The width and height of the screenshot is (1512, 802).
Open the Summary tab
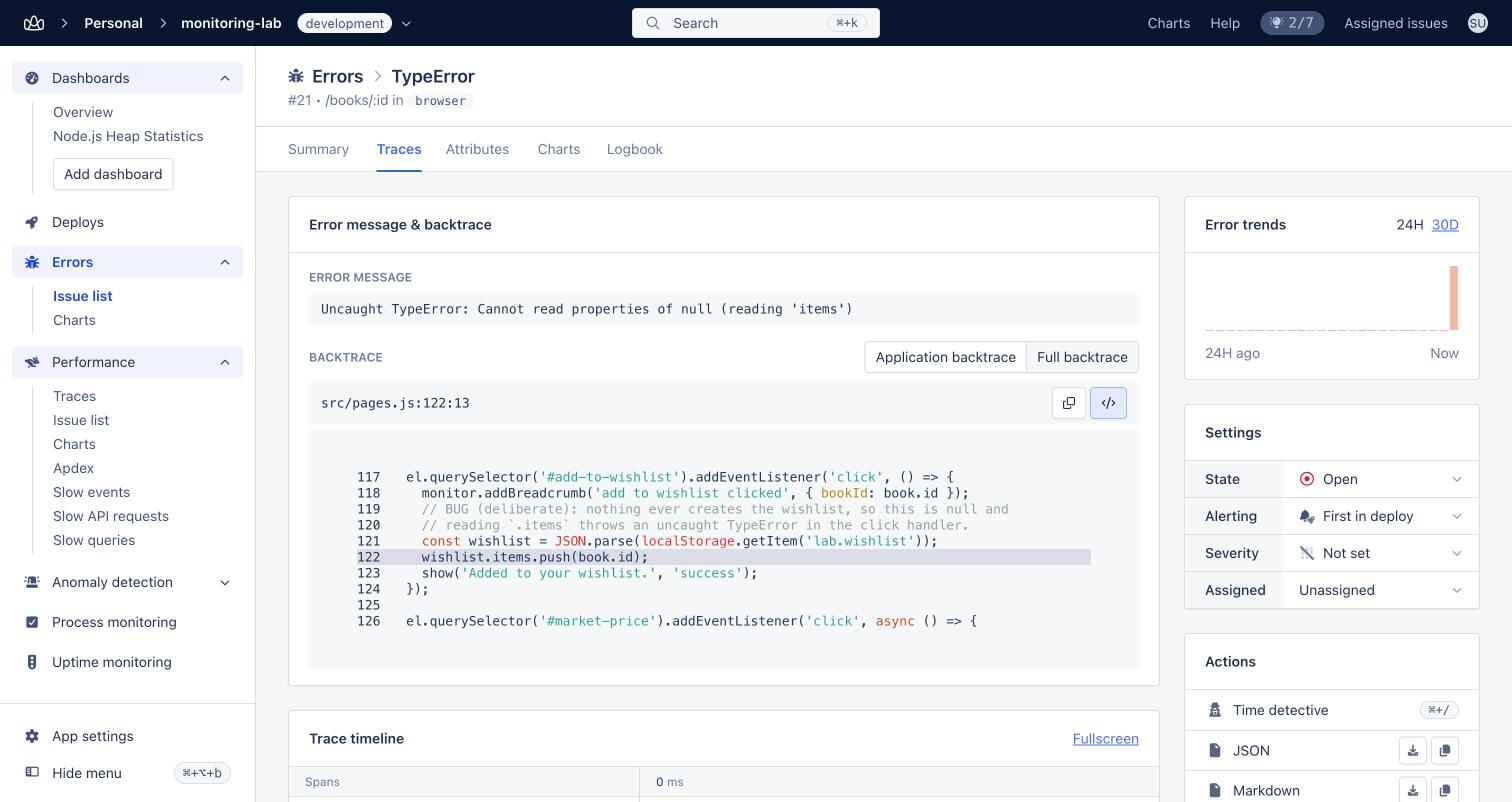[x=318, y=149]
